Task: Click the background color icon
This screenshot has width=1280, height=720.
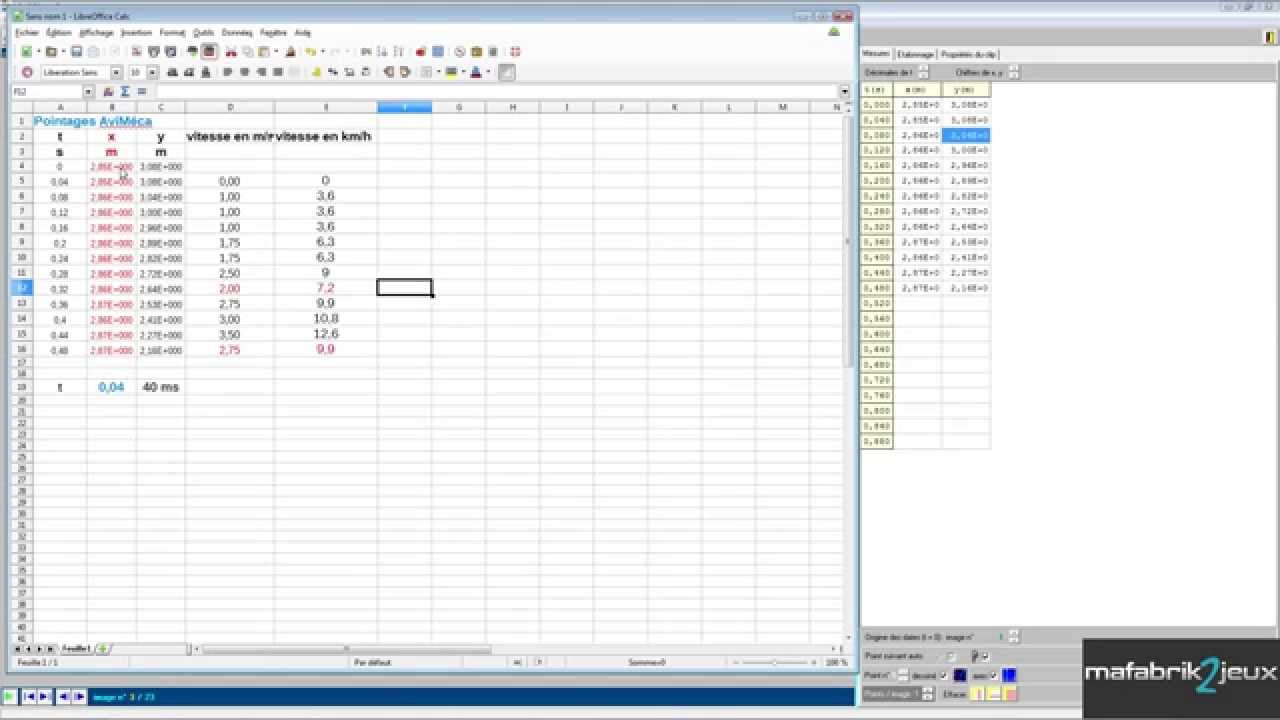Action: 451,72
